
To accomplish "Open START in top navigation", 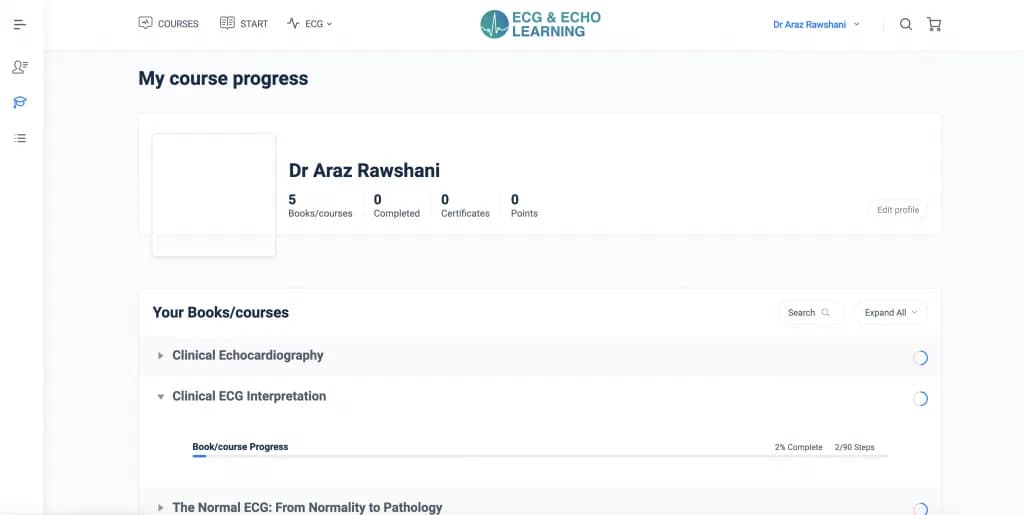I will (244, 23).
